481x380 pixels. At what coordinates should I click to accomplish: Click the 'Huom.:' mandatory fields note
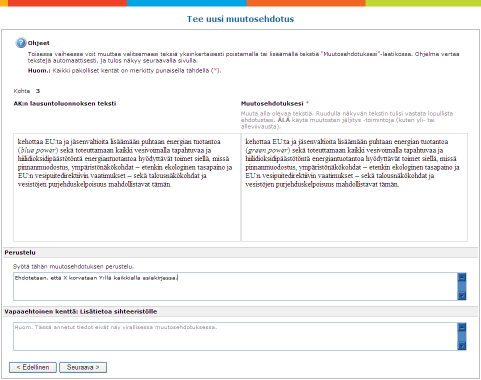(x=124, y=71)
